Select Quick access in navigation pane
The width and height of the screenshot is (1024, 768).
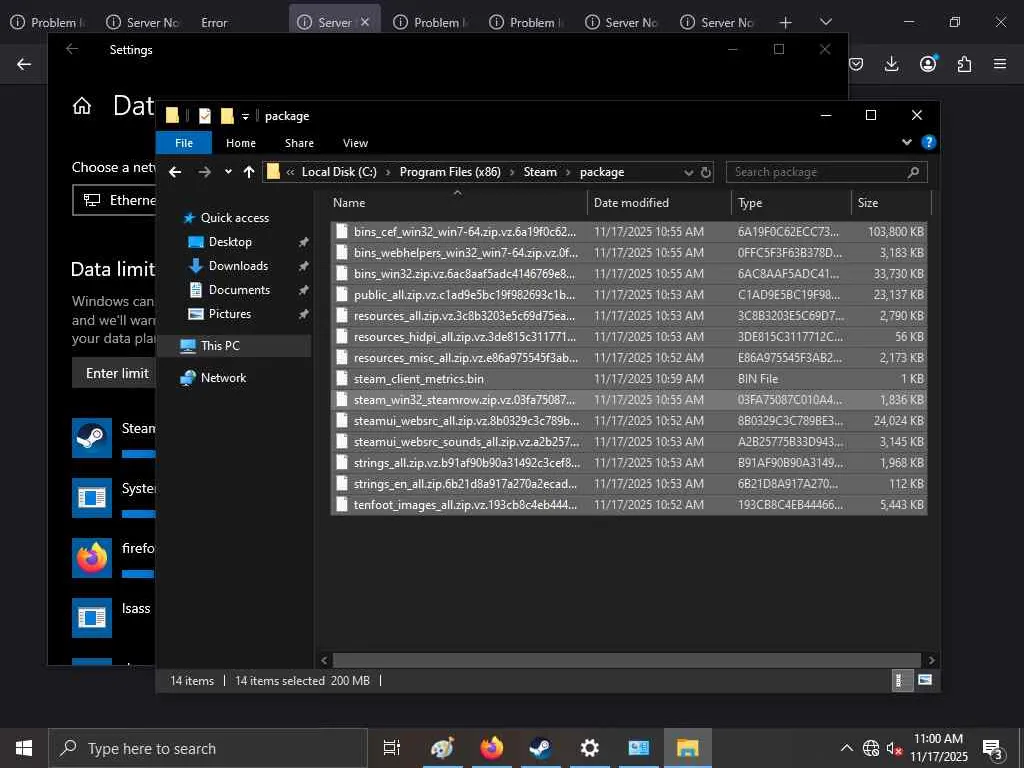tap(234, 217)
